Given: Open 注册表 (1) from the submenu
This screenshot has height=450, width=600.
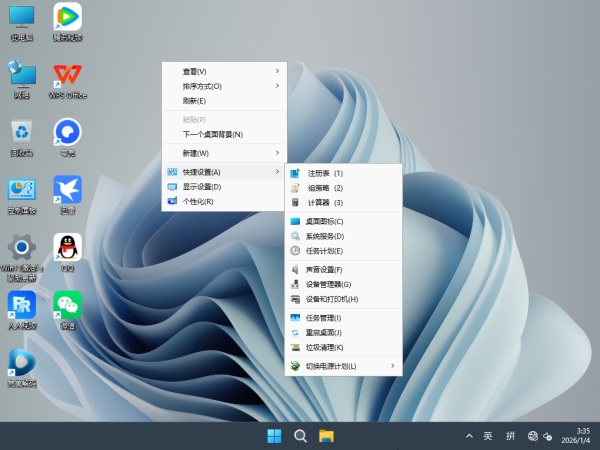Looking at the screenshot, I should pyautogui.click(x=325, y=173).
